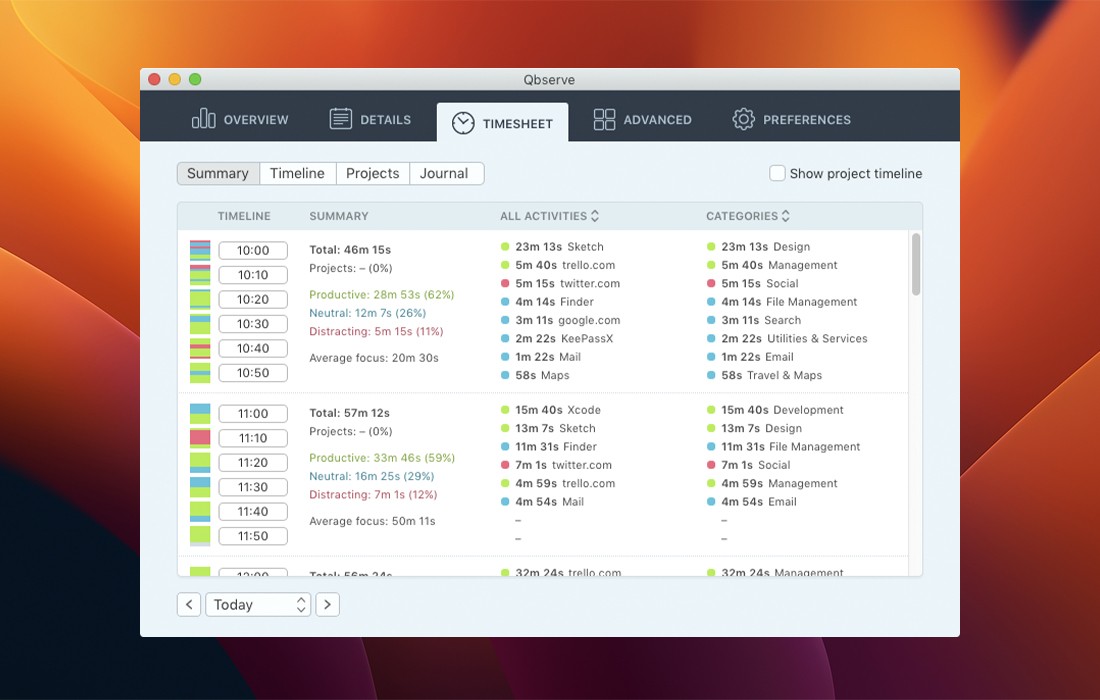Go to previous day with left arrow

coord(189,604)
